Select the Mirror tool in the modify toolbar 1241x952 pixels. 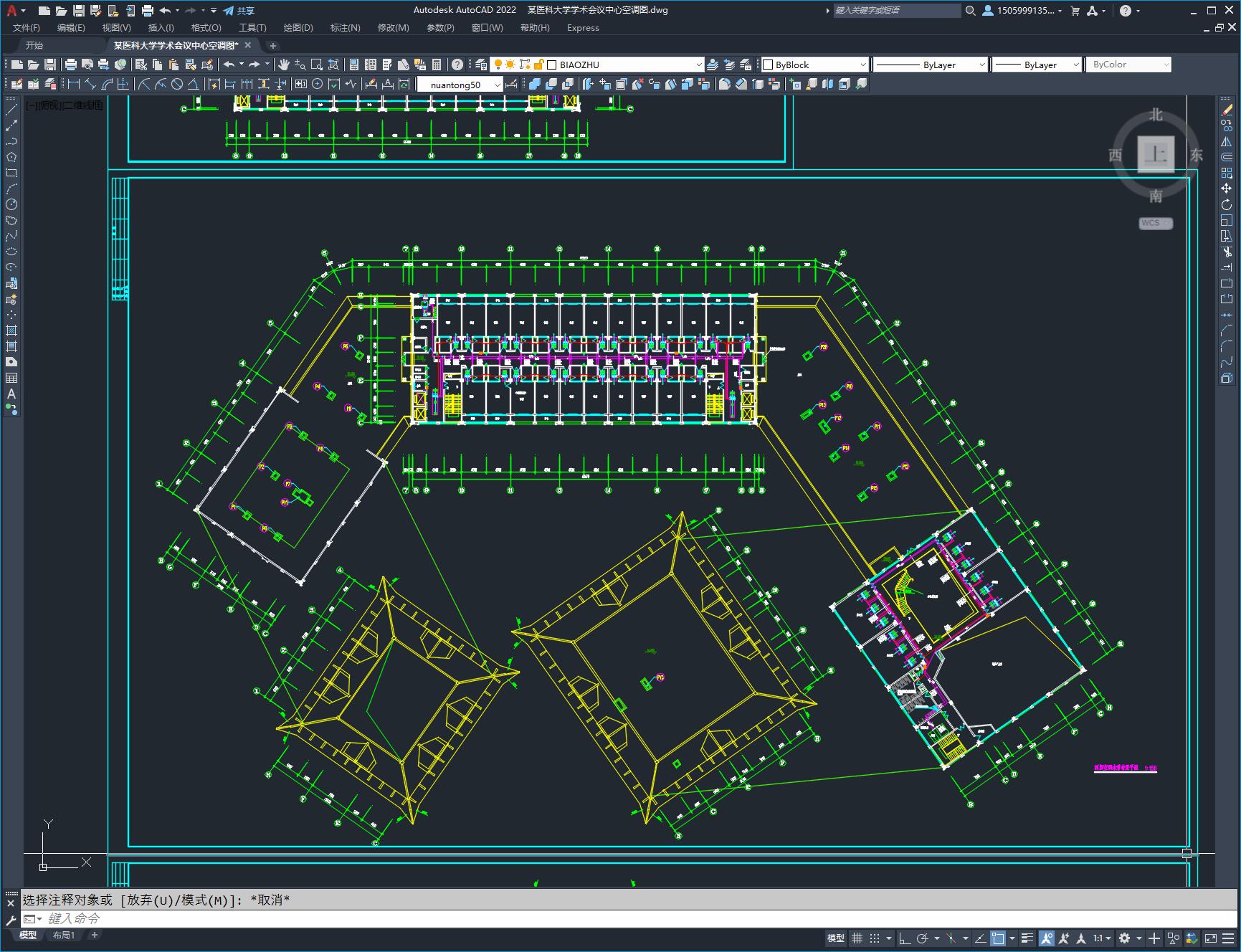[x=1227, y=141]
